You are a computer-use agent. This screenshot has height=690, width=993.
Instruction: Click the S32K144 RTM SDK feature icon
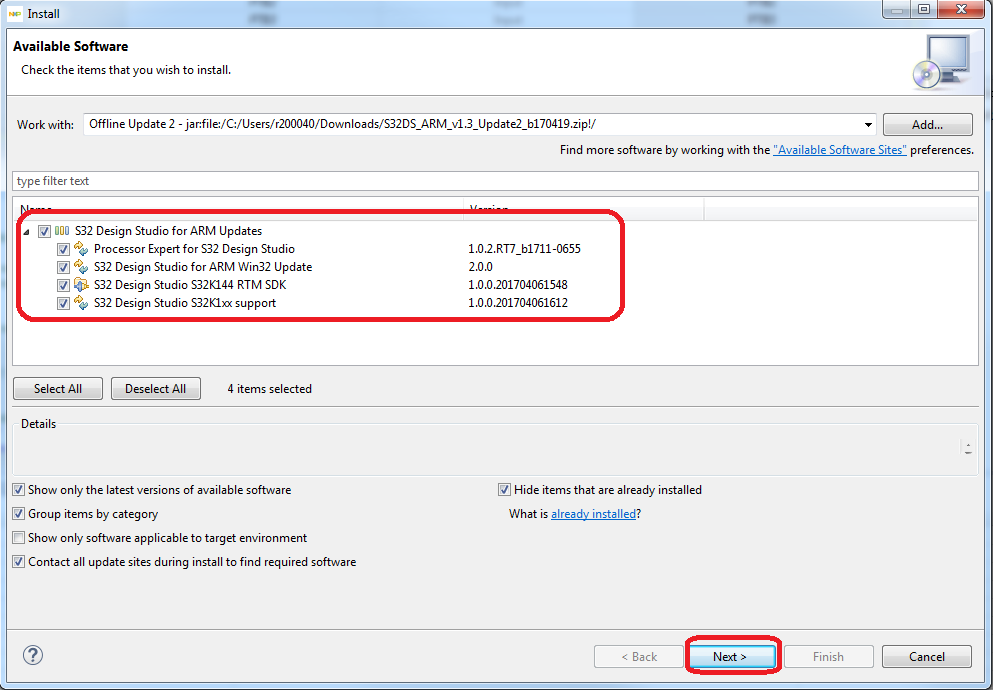tap(81, 284)
